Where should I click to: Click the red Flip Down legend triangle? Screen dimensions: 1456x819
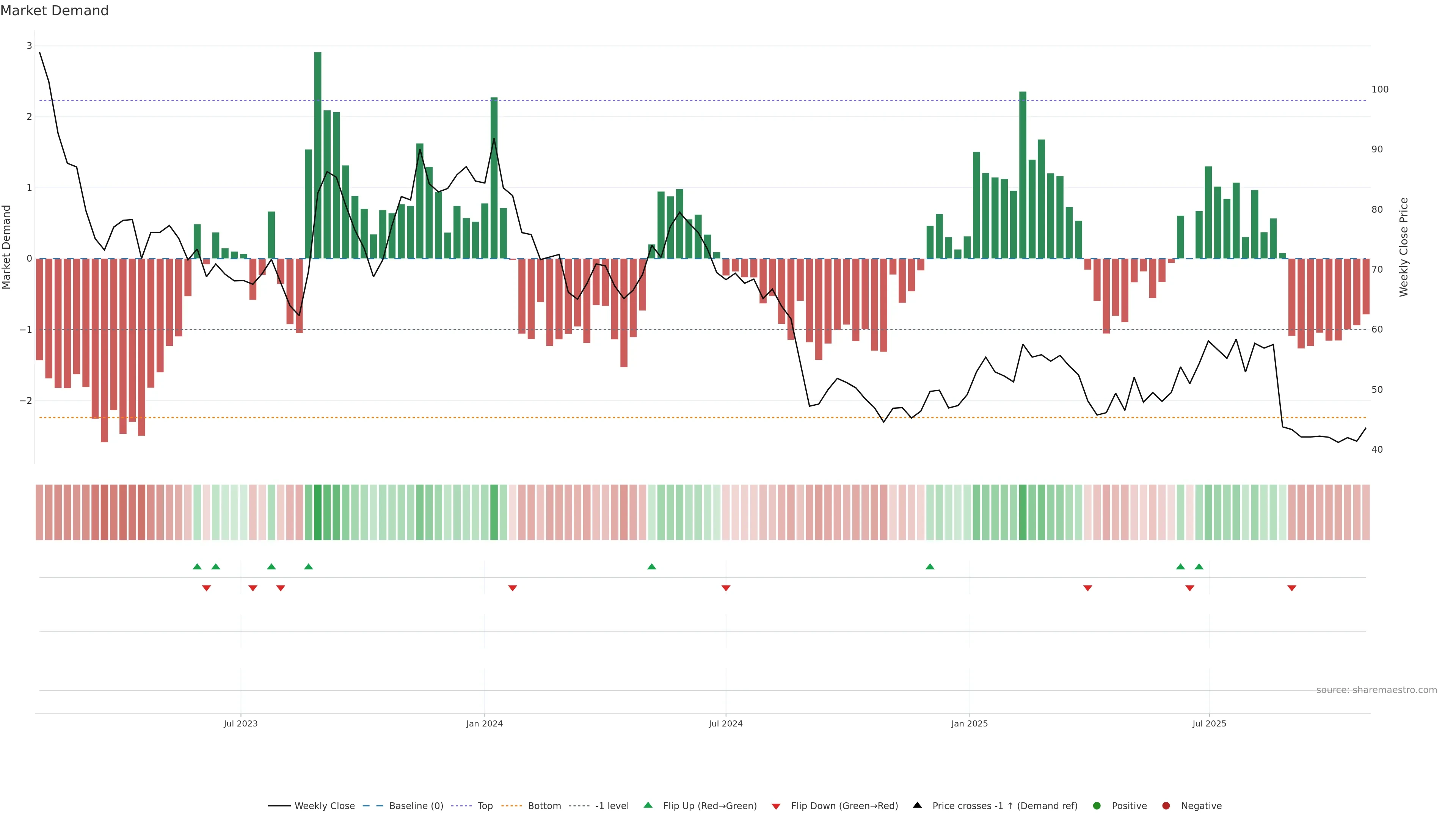776,806
